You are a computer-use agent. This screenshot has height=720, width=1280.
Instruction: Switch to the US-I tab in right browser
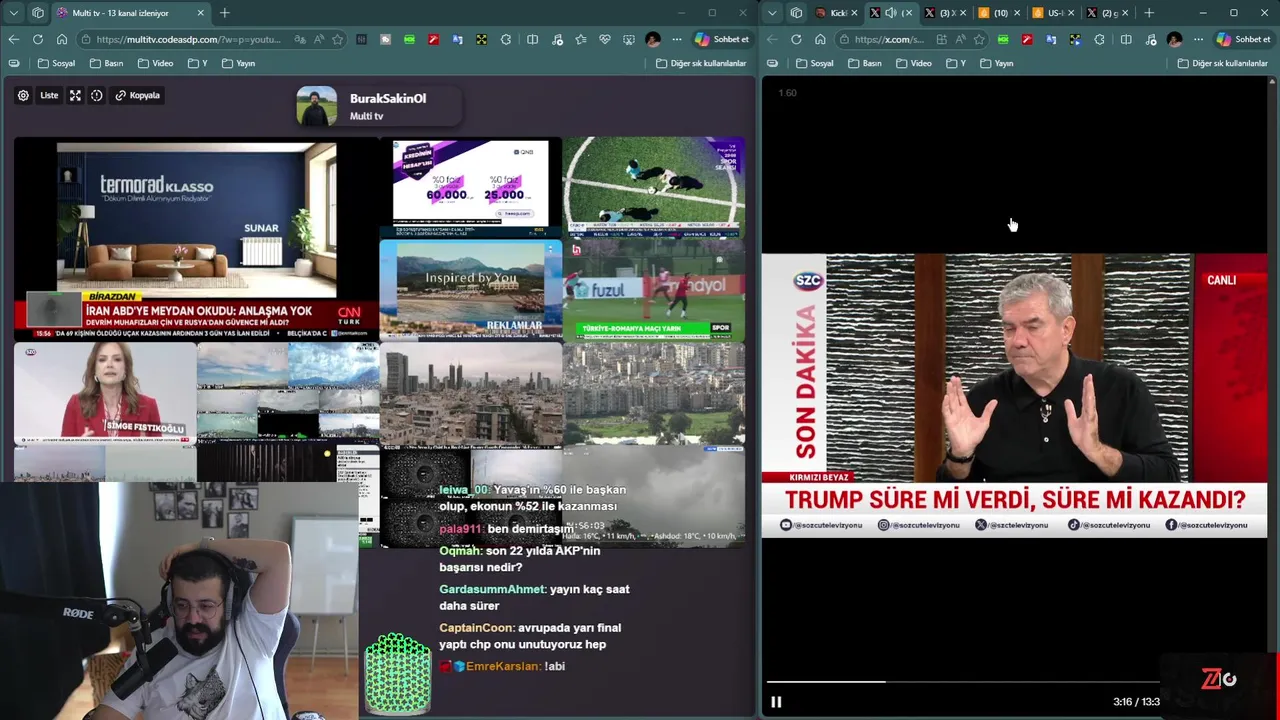pyautogui.click(x=1052, y=13)
